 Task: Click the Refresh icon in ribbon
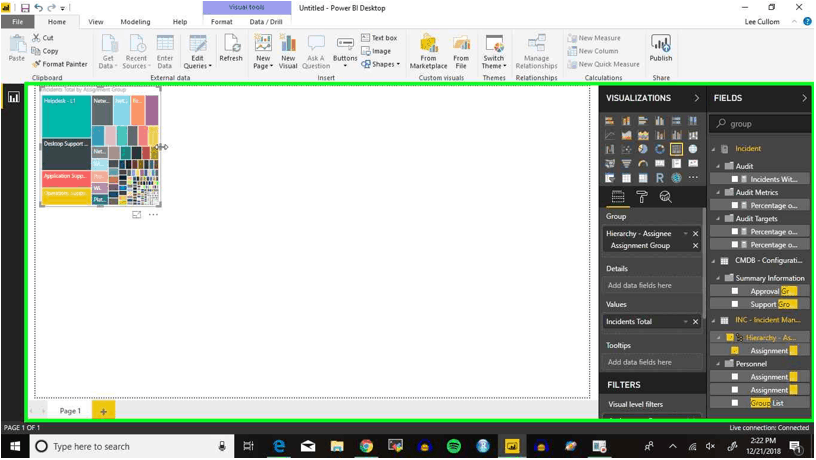231,48
